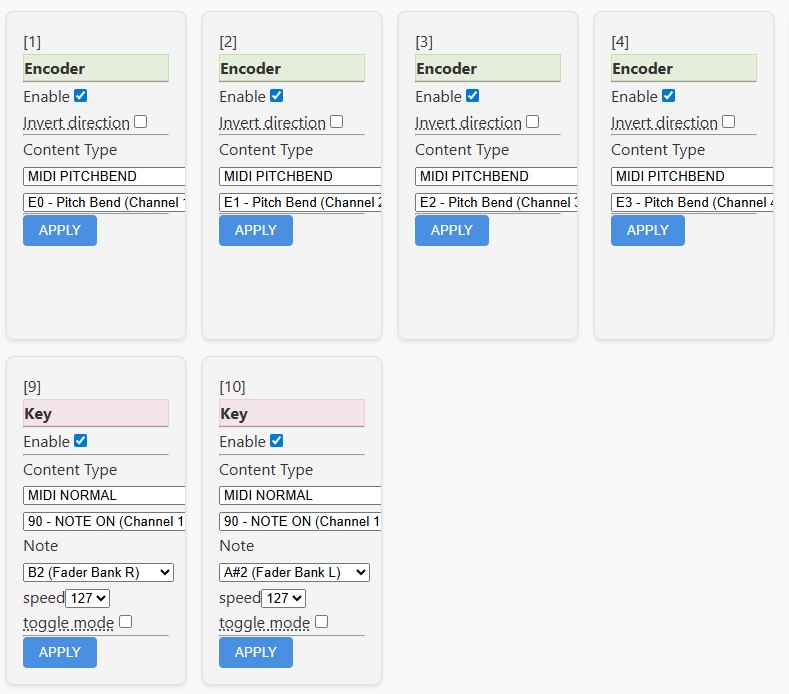The image size is (789, 694).
Task: Expand E3 - Pitch Bend channel dropdown
Action: 692,202
